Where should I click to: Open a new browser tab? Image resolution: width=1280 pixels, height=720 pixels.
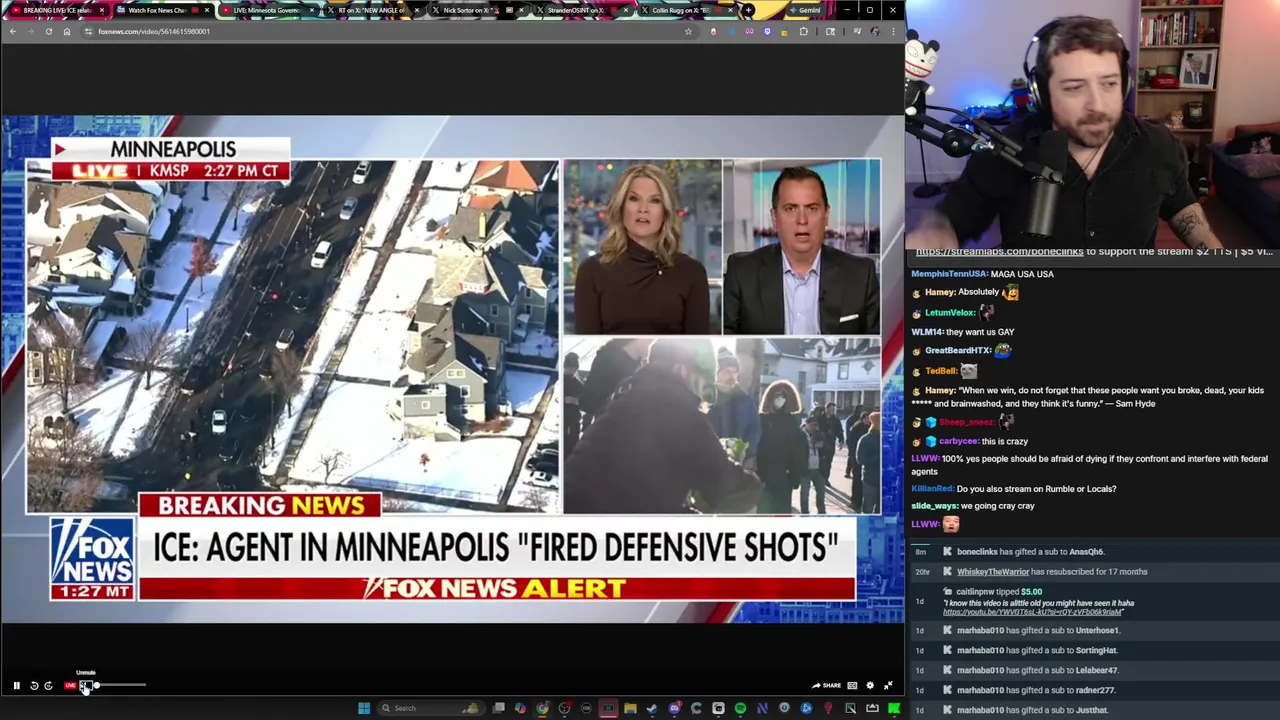pos(748,10)
